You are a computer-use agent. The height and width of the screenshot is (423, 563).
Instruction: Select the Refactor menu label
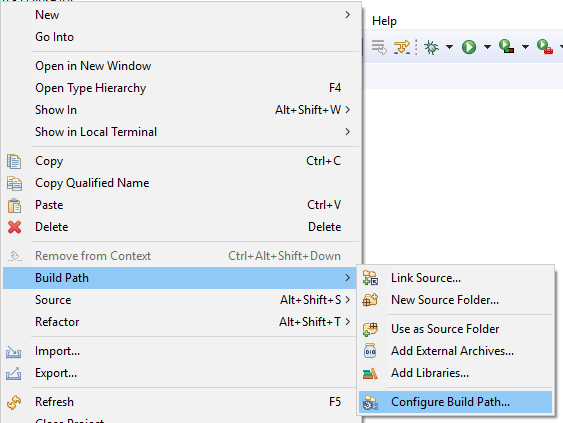tap(57, 322)
